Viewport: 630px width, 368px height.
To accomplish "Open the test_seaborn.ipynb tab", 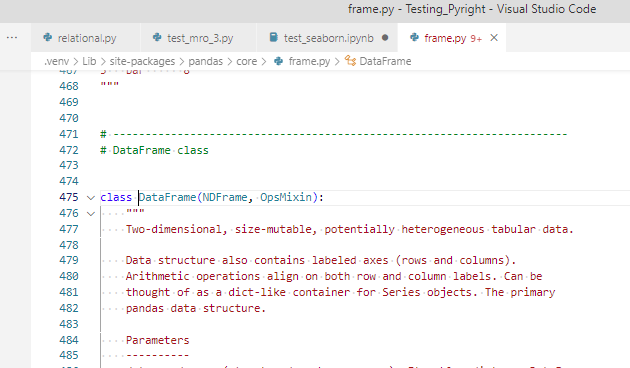I will pos(327,38).
